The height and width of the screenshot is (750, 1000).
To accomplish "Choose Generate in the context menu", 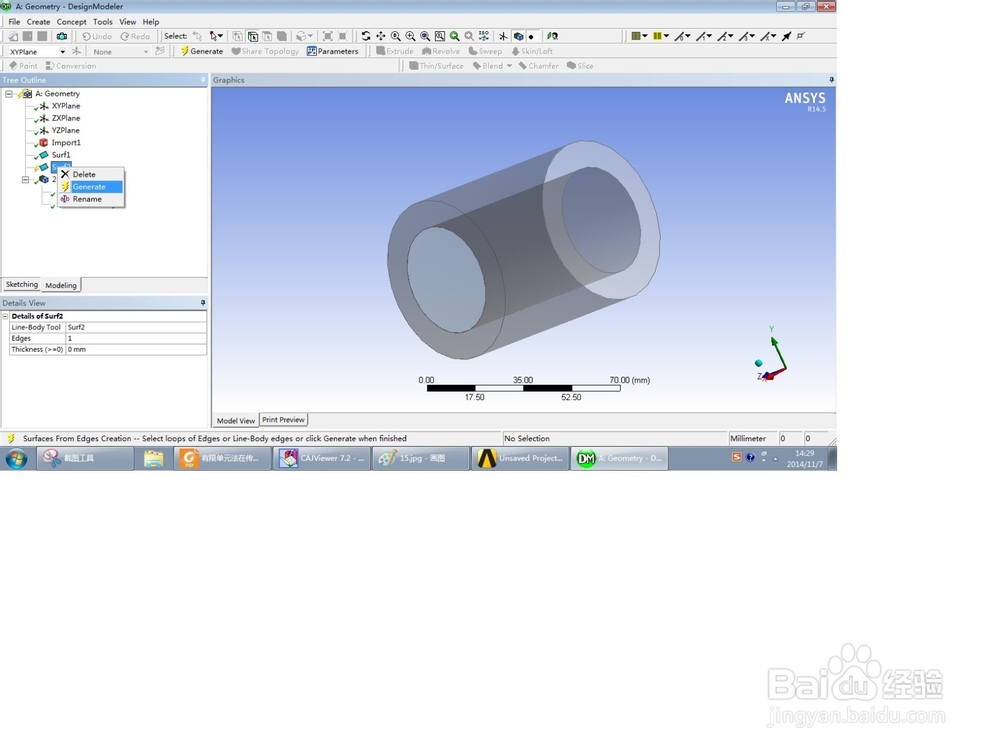I will tap(91, 187).
